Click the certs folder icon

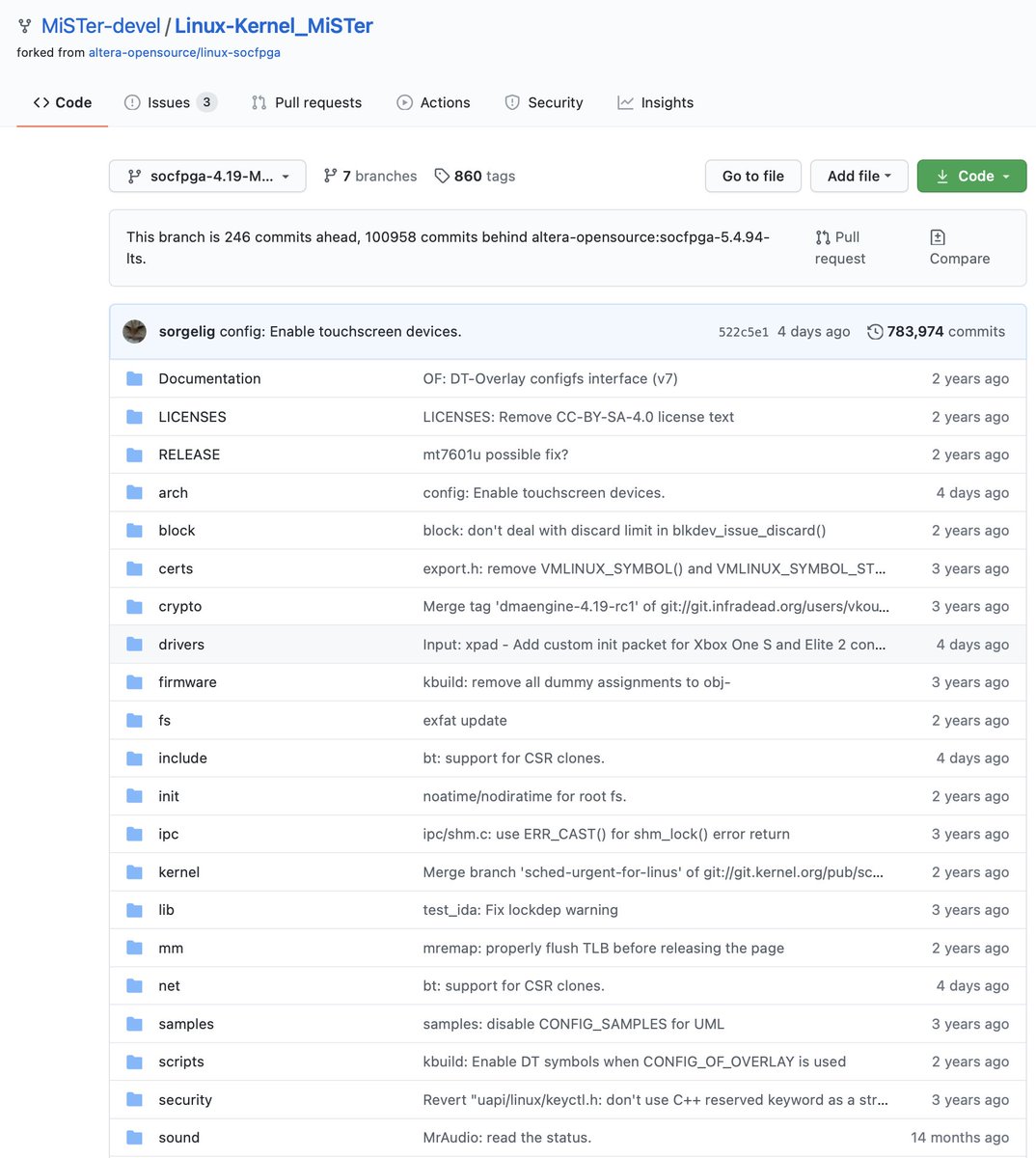point(135,568)
